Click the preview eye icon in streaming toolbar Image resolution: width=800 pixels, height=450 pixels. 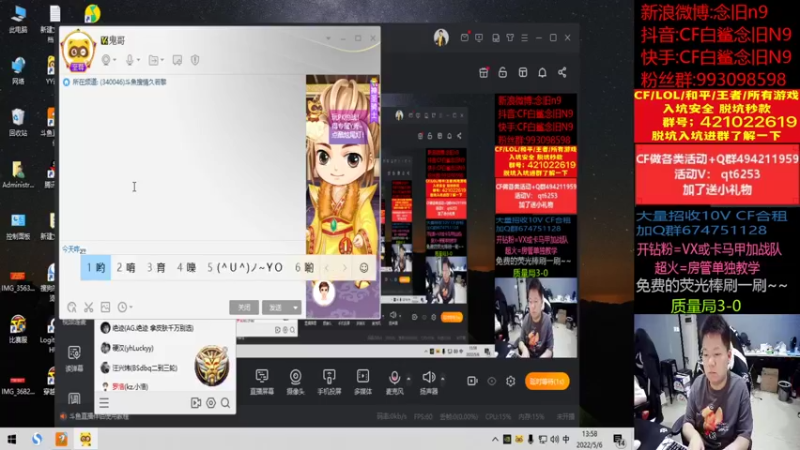[492, 381]
